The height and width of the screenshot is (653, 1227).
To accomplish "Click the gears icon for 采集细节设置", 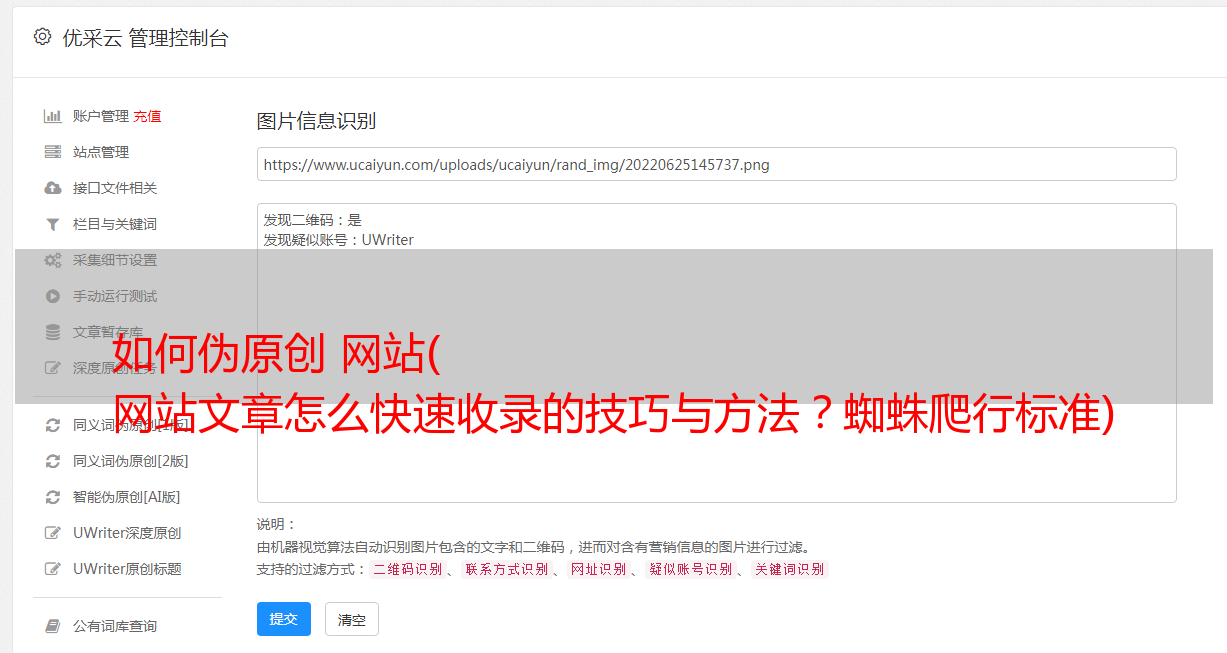I will click(x=53, y=260).
